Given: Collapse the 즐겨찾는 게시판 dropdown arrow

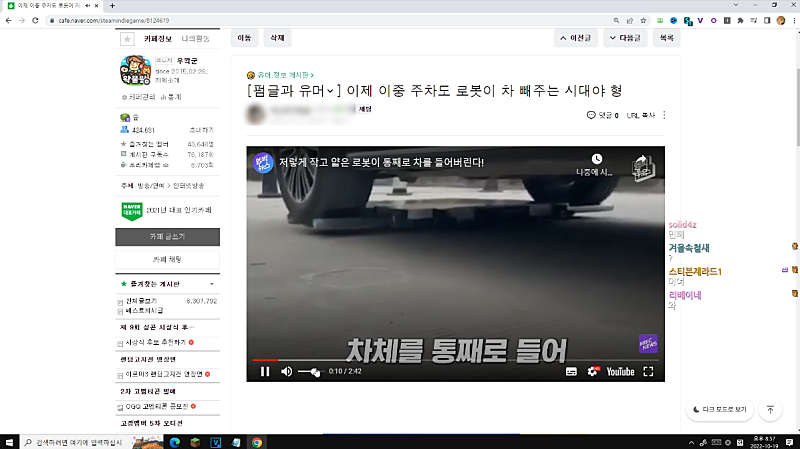Looking at the screenshot, I should click(212, 284).
